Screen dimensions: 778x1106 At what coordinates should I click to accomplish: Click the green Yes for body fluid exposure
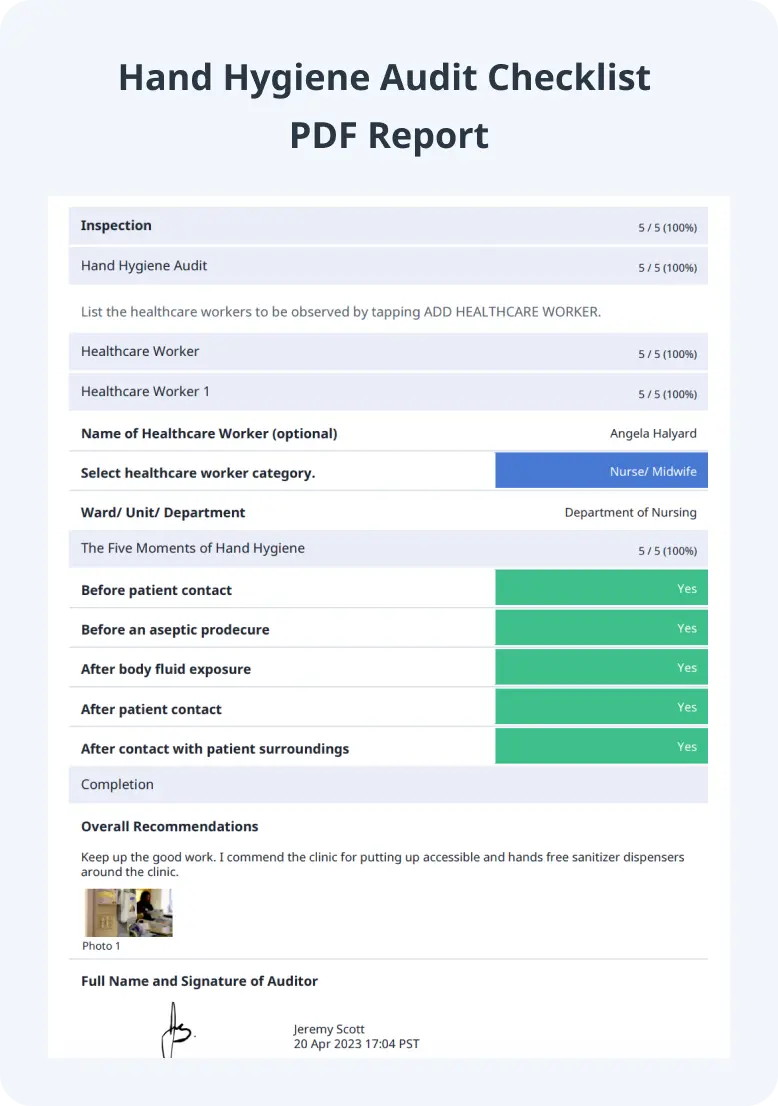(602, 667)
